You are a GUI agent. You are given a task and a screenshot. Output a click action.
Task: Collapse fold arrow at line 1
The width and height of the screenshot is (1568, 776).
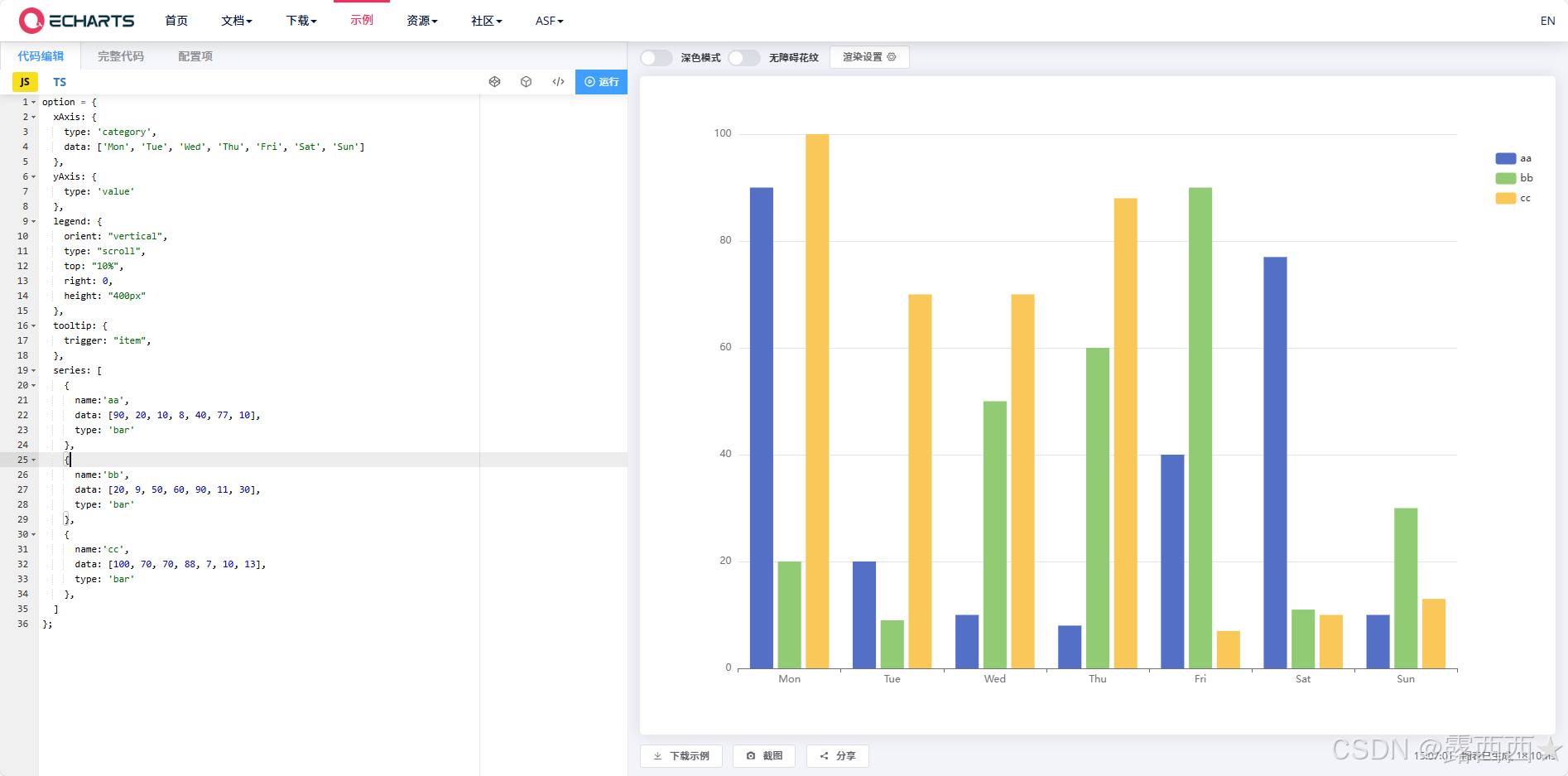pyautogui.click(x=34, y=103)
